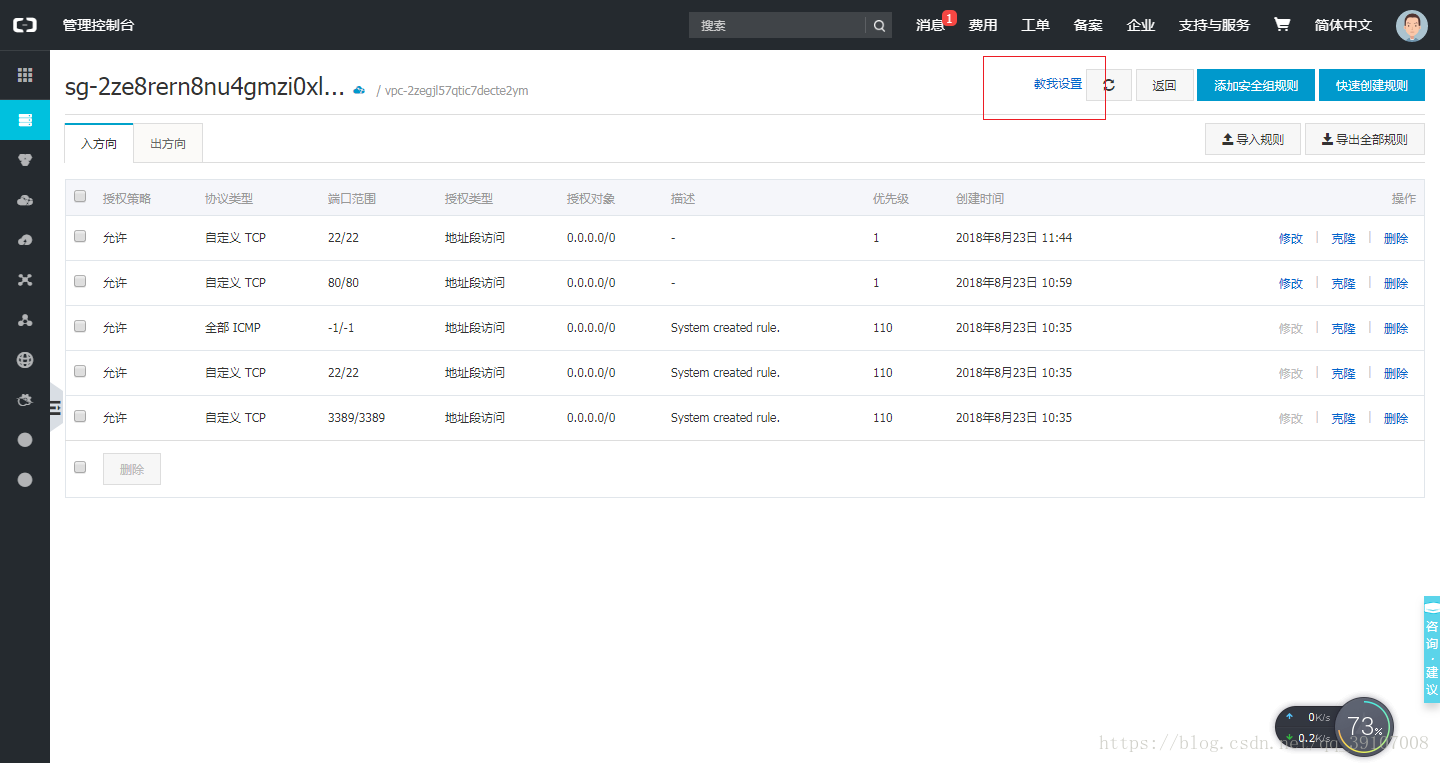Click the plain cloud icon in sidebar

coord(25,200)
